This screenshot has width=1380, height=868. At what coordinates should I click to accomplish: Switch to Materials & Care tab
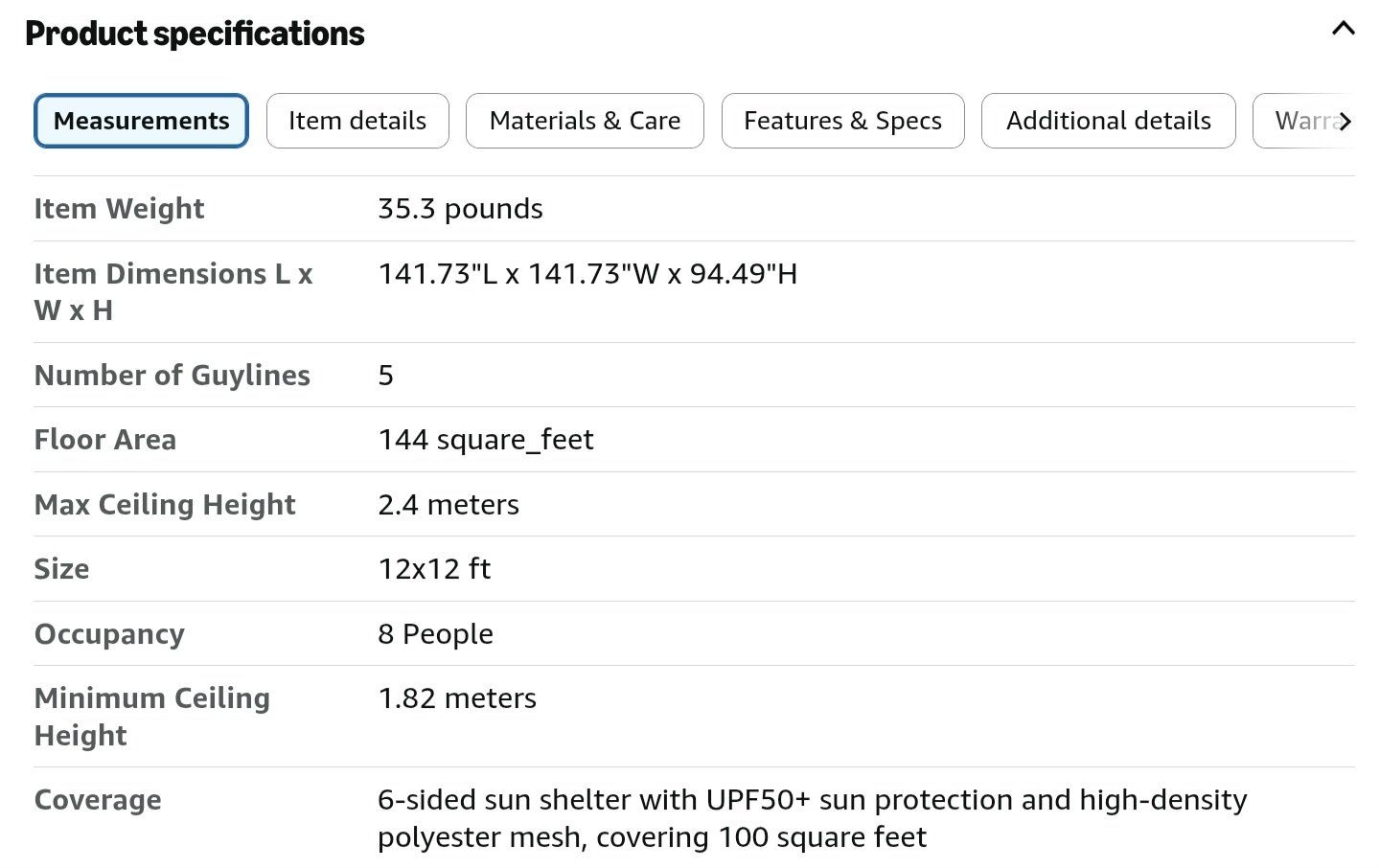pyautogui.click(x=585, y=121)
